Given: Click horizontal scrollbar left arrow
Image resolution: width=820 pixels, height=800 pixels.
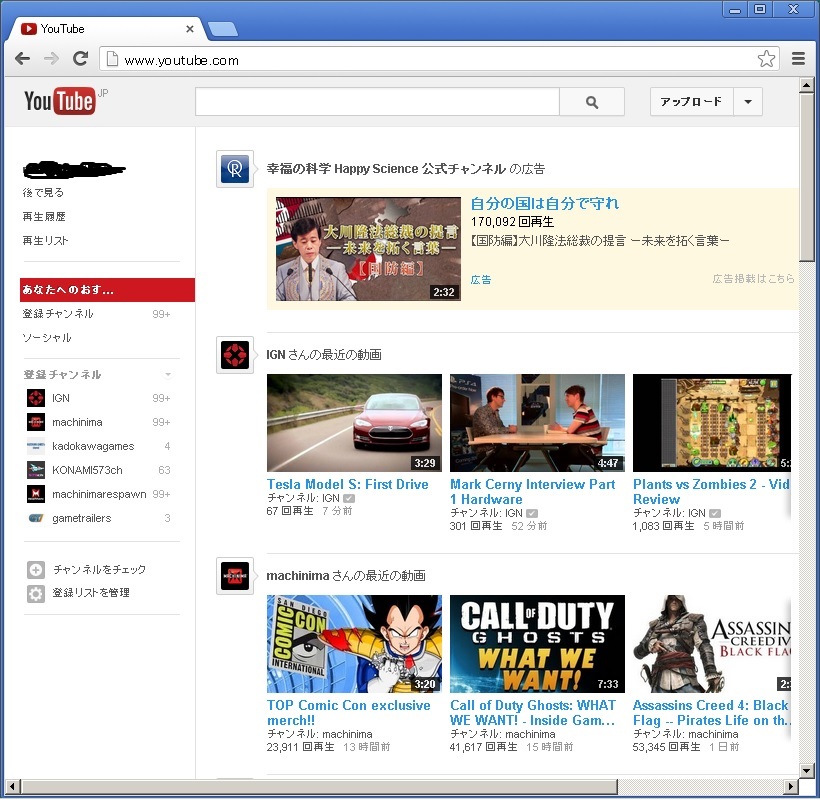Looking at the screenshot, I should click(x=13, y=786).
